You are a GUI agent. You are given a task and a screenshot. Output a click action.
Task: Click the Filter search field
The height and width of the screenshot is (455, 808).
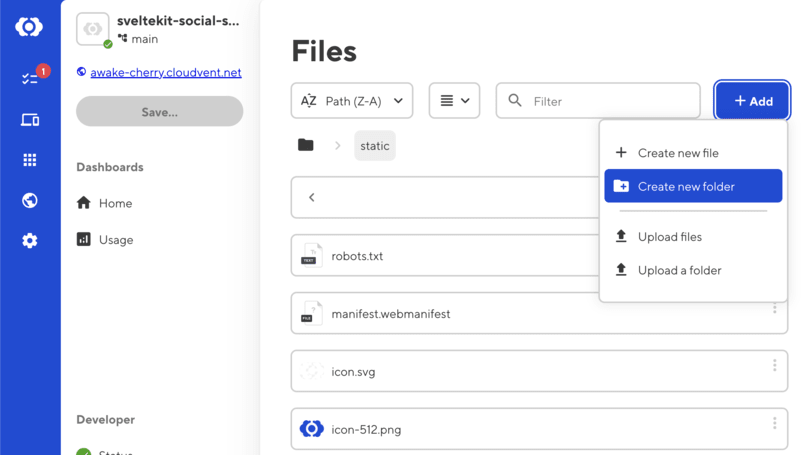point(598,101)
